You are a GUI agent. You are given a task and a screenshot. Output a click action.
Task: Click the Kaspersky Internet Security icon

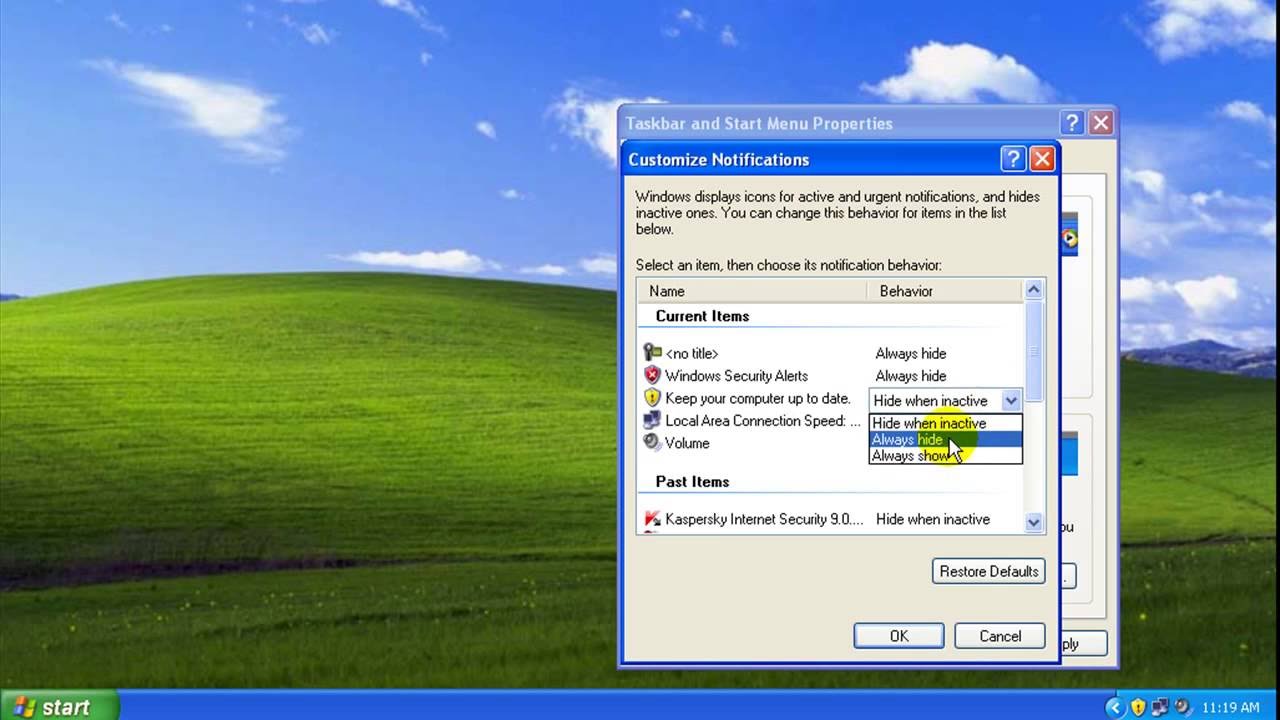(x=652, y=519)
